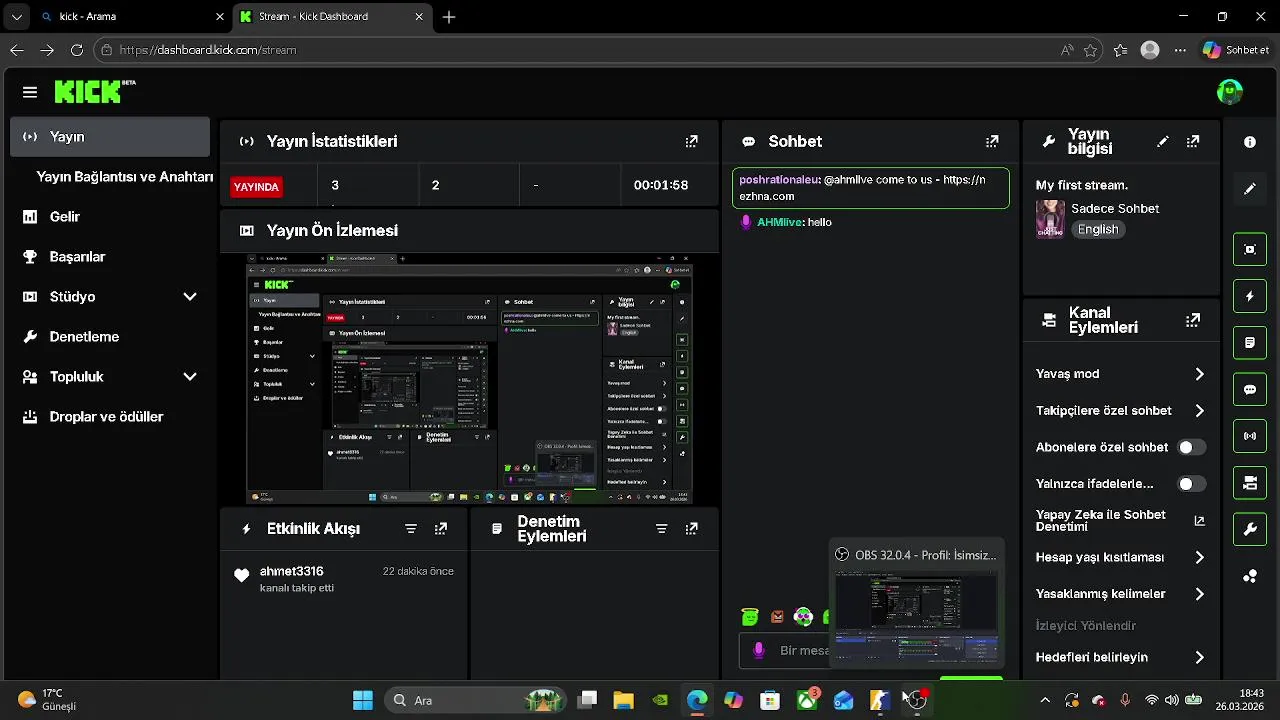Open Windows Start menu
The width and height of the screenshot is (1280, 720).
pyautogui.click(x=363, y=700)
